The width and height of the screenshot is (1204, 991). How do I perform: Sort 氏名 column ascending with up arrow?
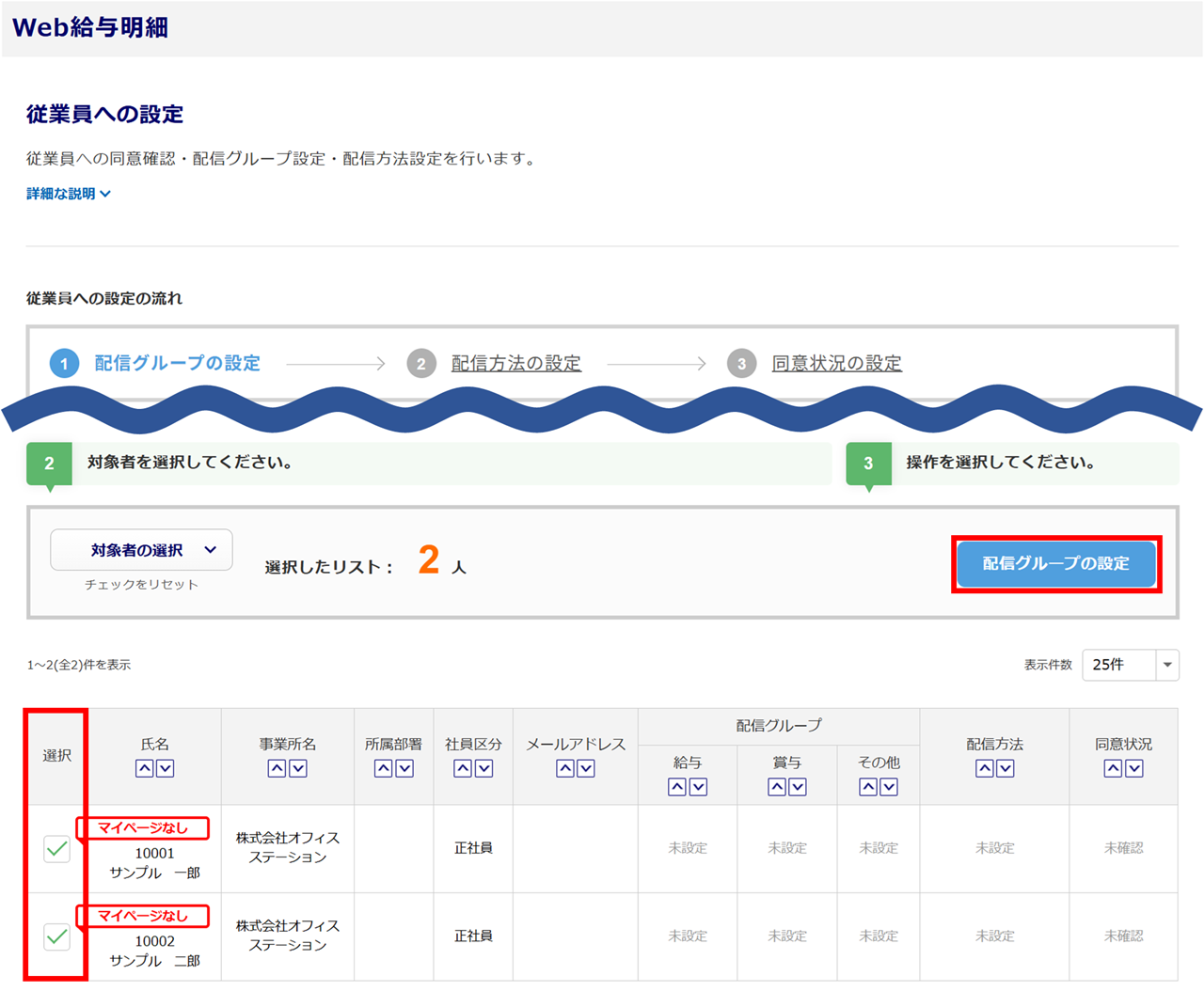pyautogui.click(x=144, y=768)
